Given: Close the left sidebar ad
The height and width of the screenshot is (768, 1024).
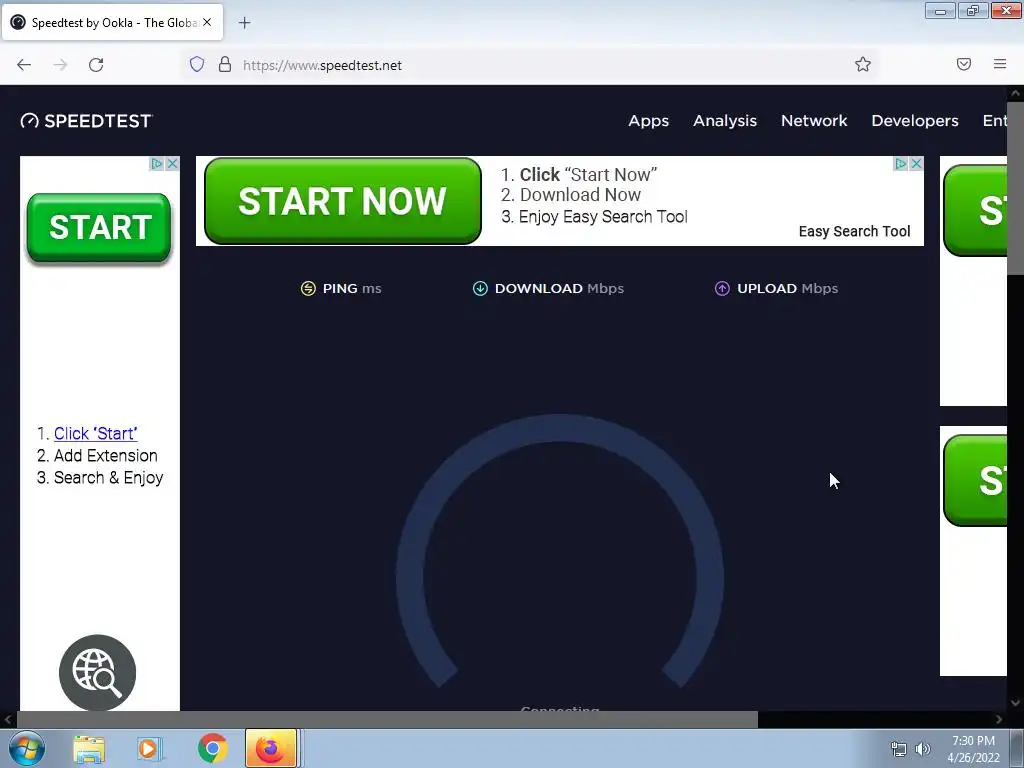Looking at the screenshot, I should click(172, 164).
